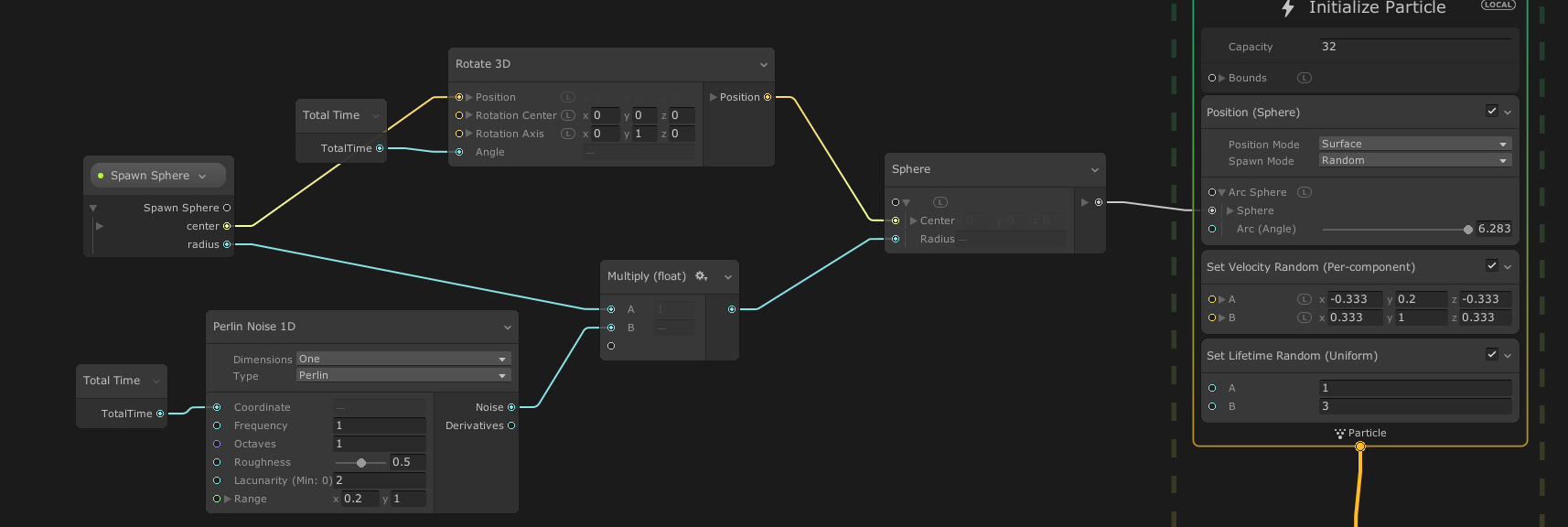Toggle the Bounds local space L icon
Screen dimensions: 1568x527
click(x=1305, y=78)
